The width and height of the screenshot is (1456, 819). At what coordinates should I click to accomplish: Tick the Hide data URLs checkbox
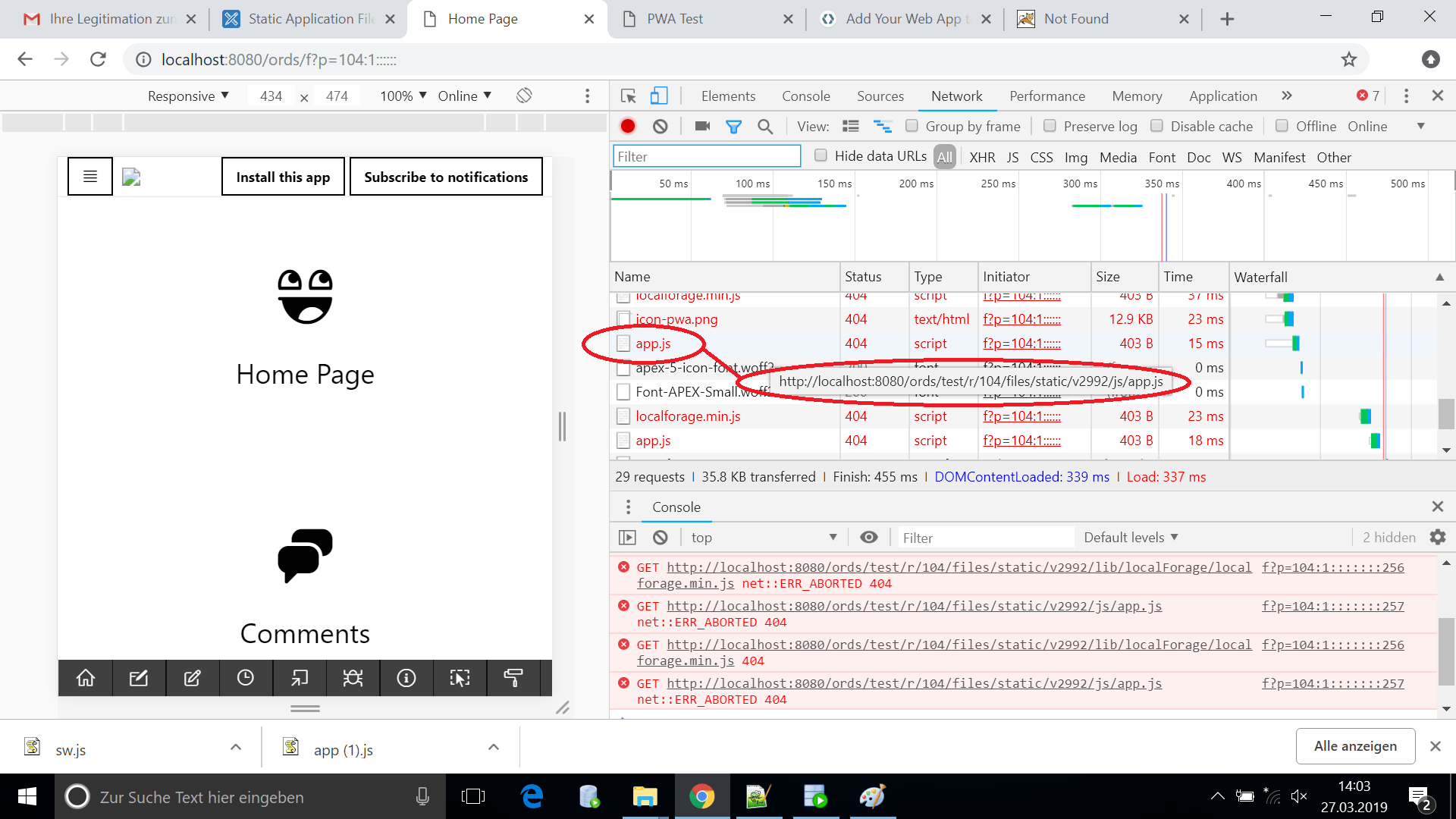tap(821, 156)
